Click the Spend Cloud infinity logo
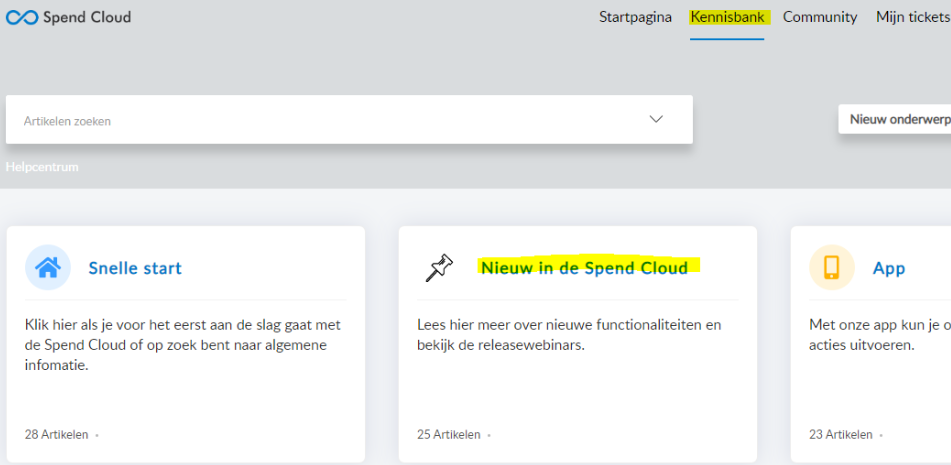The image size is (951, 465). click(22, 18)
